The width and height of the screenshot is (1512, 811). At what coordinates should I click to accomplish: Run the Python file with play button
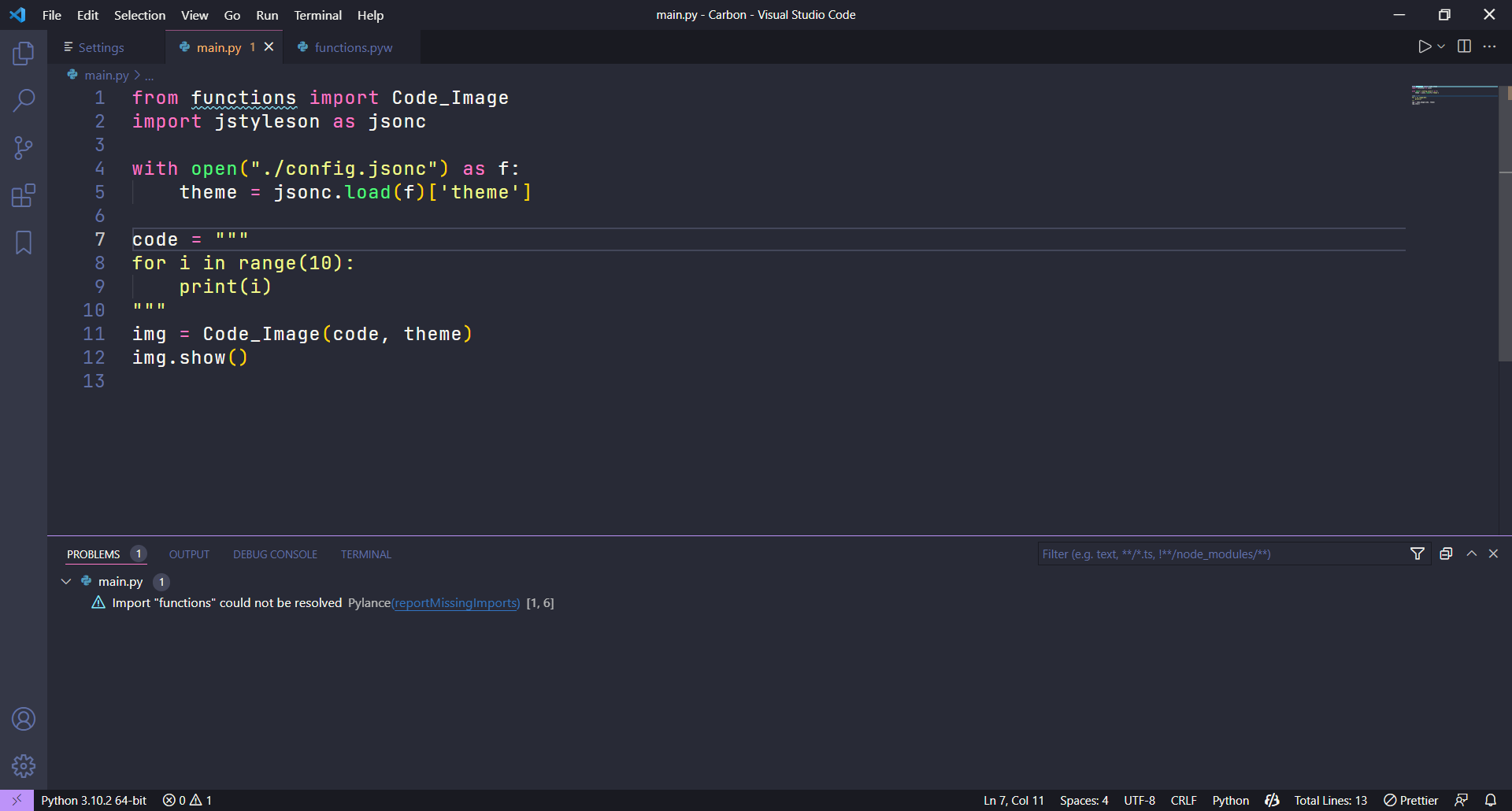tap(1424, 46)
